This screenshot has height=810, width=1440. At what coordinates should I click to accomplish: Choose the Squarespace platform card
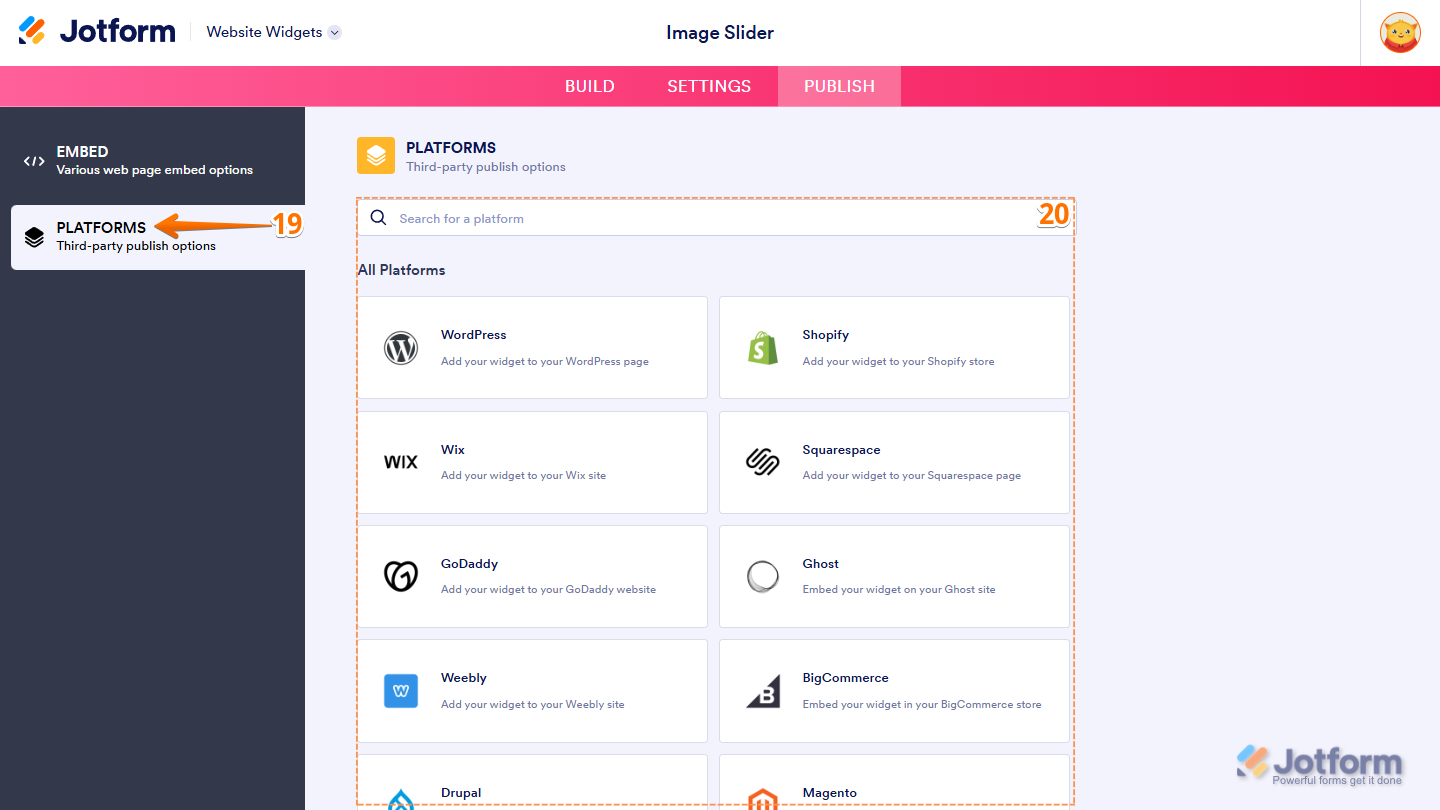click(x=894, y=462)
